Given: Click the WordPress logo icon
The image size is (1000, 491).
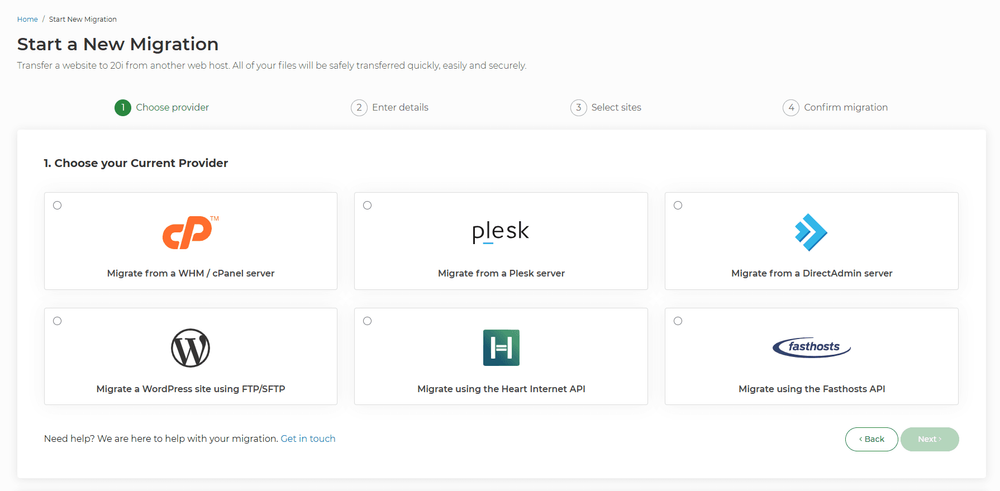Looking at the screenshot, I should click(x=190, y=348).
